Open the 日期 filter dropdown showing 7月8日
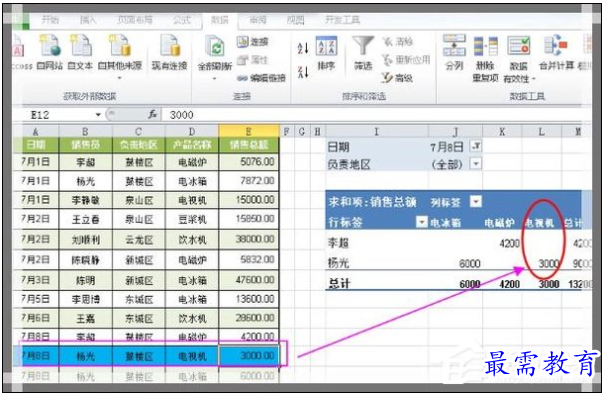Image resolution: width=606 pixels, height=395 pixels. pyautogui.click(x=476, y=146)
